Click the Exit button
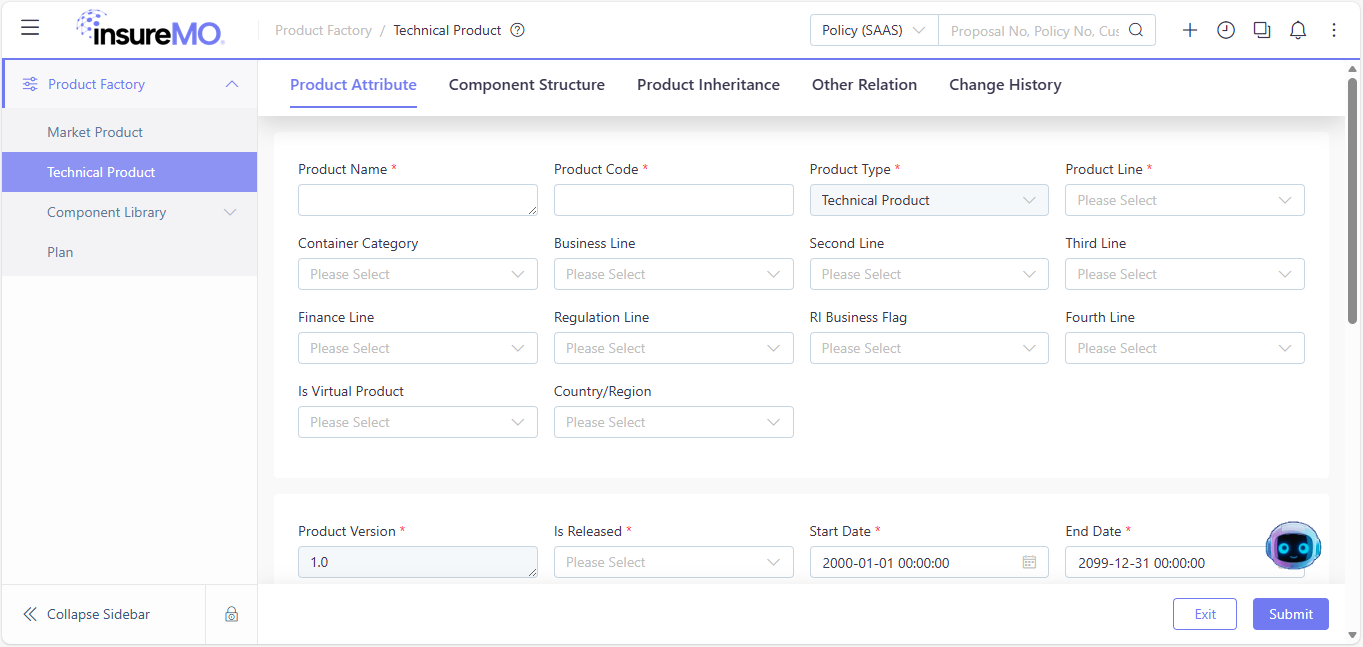The image size is (1363, 647). click(1205, 614)
